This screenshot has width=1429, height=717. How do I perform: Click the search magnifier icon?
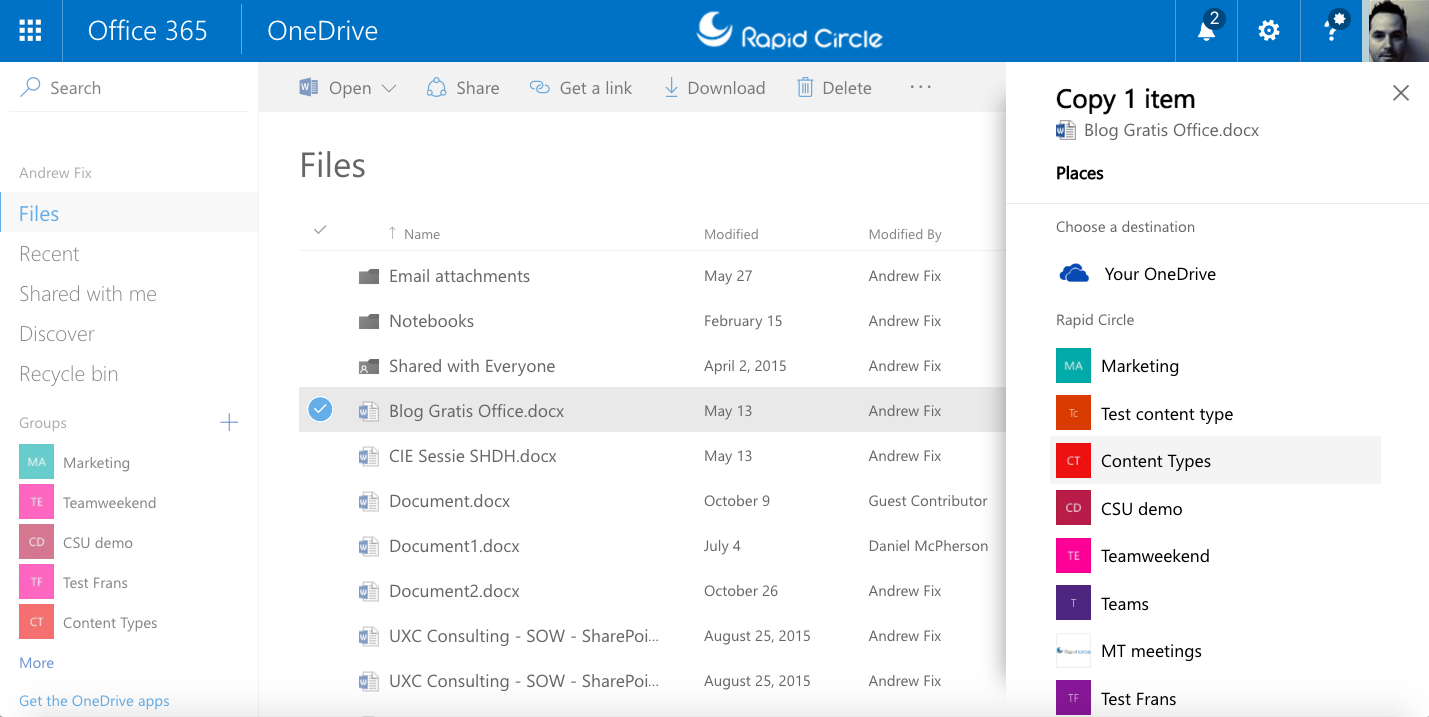(x=30, y=87)
